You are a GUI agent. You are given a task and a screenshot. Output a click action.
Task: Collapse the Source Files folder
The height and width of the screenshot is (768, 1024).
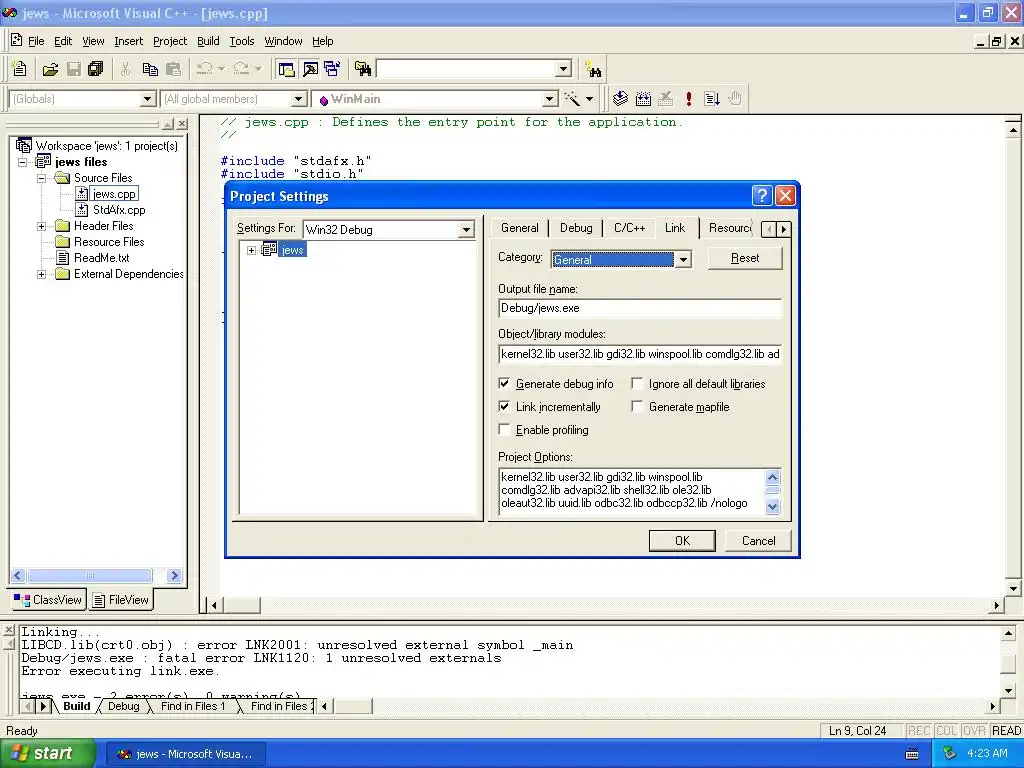[41, 178]
